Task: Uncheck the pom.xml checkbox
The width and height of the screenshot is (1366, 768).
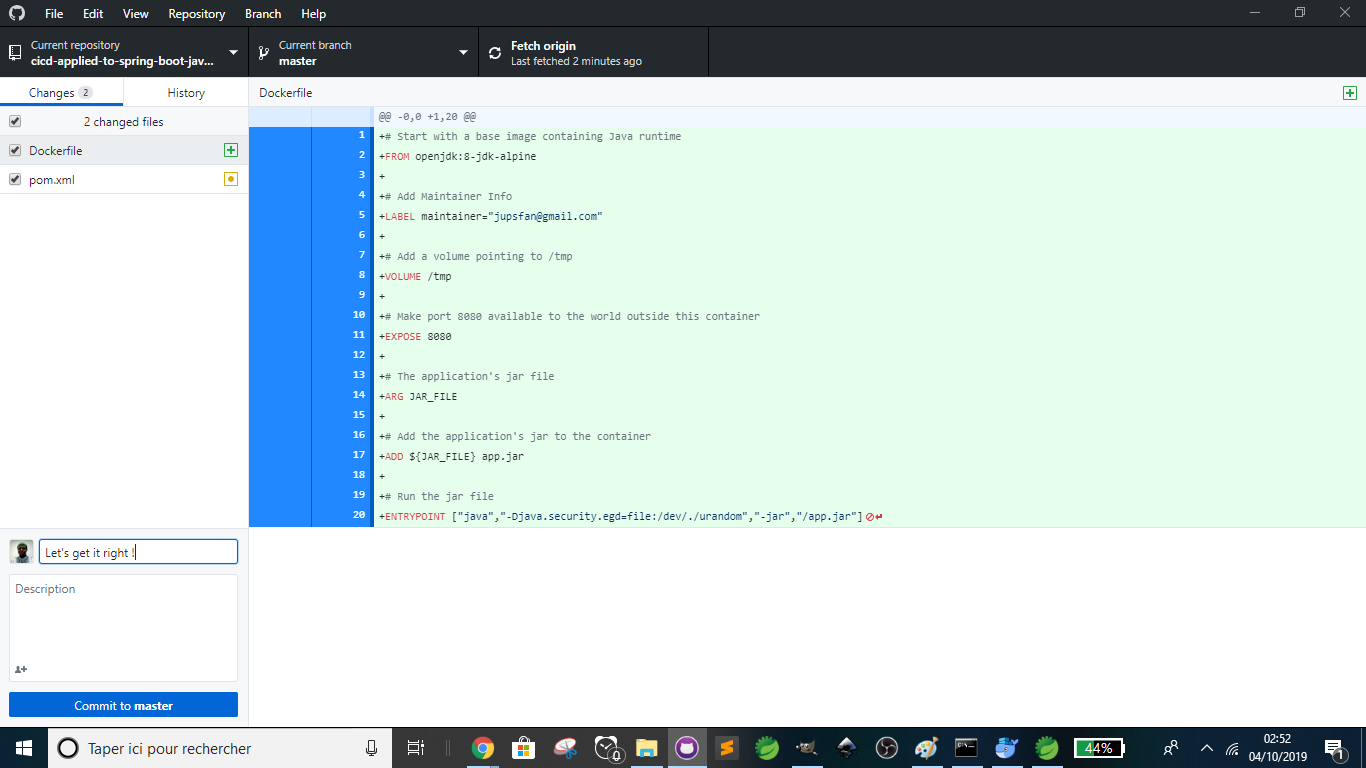Action: 15,180
